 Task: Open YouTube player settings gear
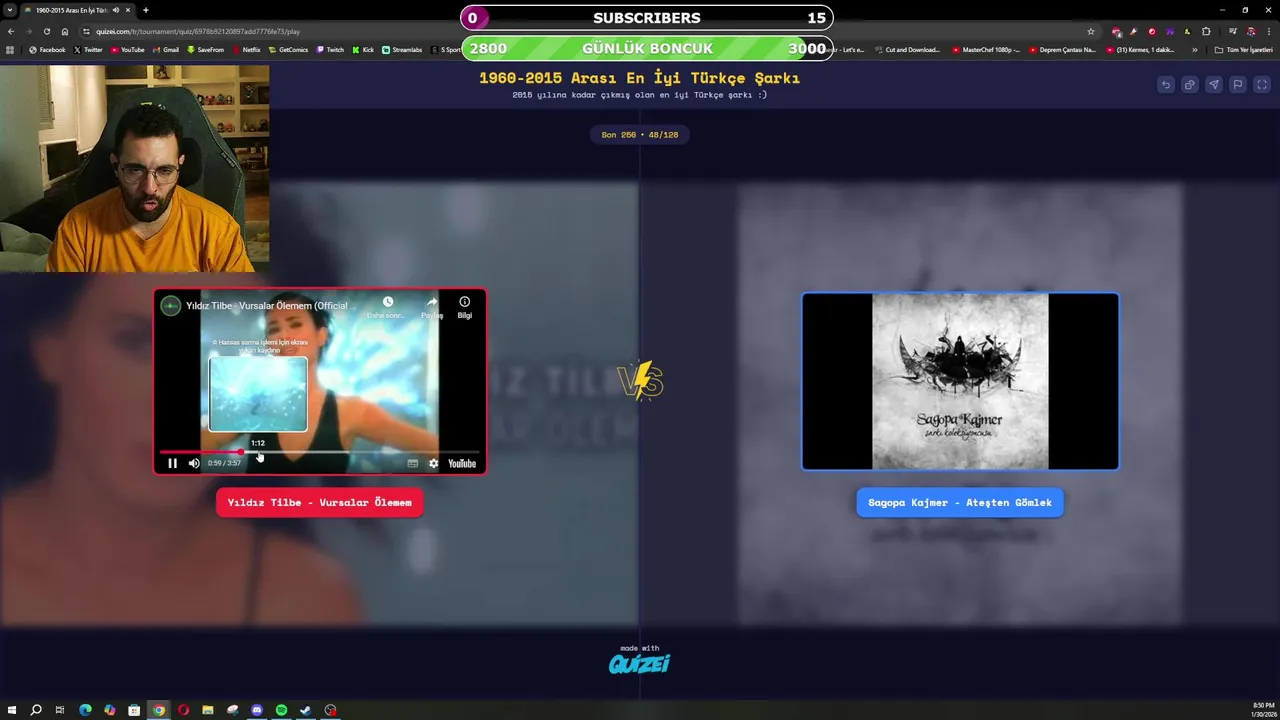(433, 463)
